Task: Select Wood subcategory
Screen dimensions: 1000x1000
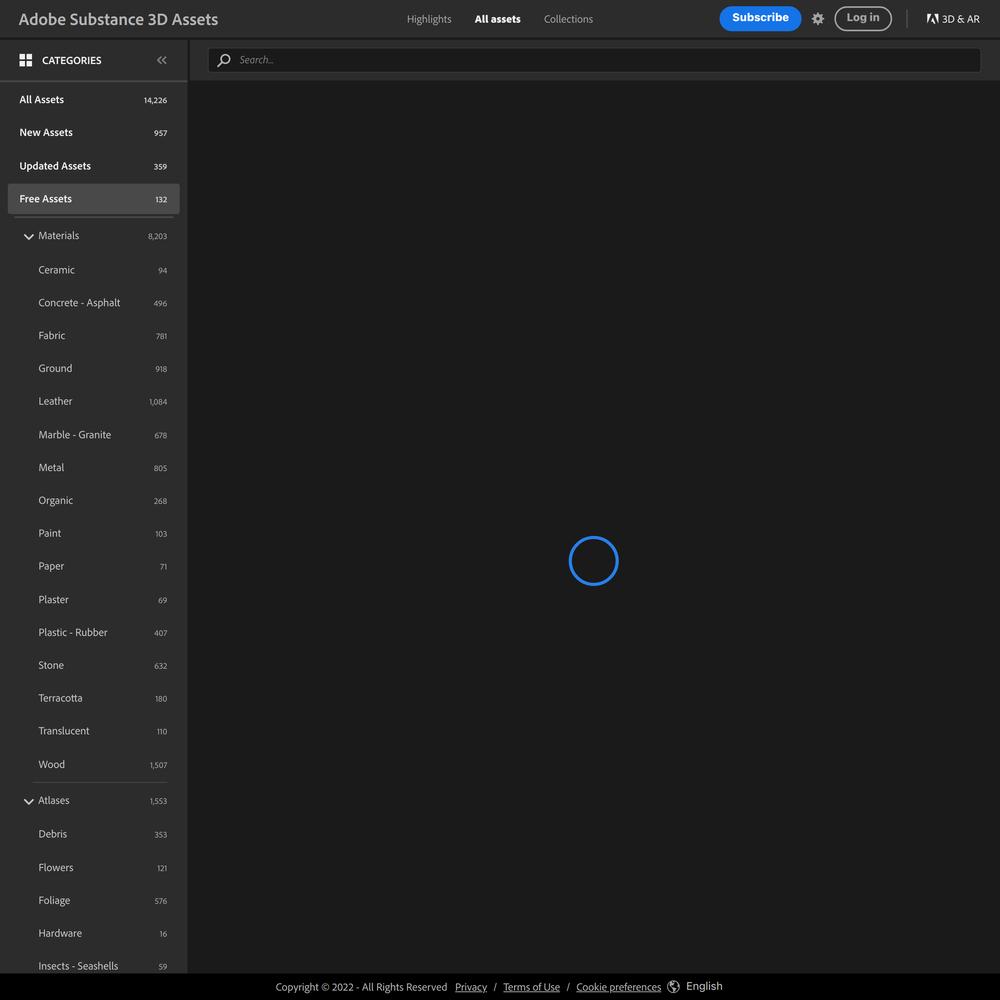Action: [93, 765]
